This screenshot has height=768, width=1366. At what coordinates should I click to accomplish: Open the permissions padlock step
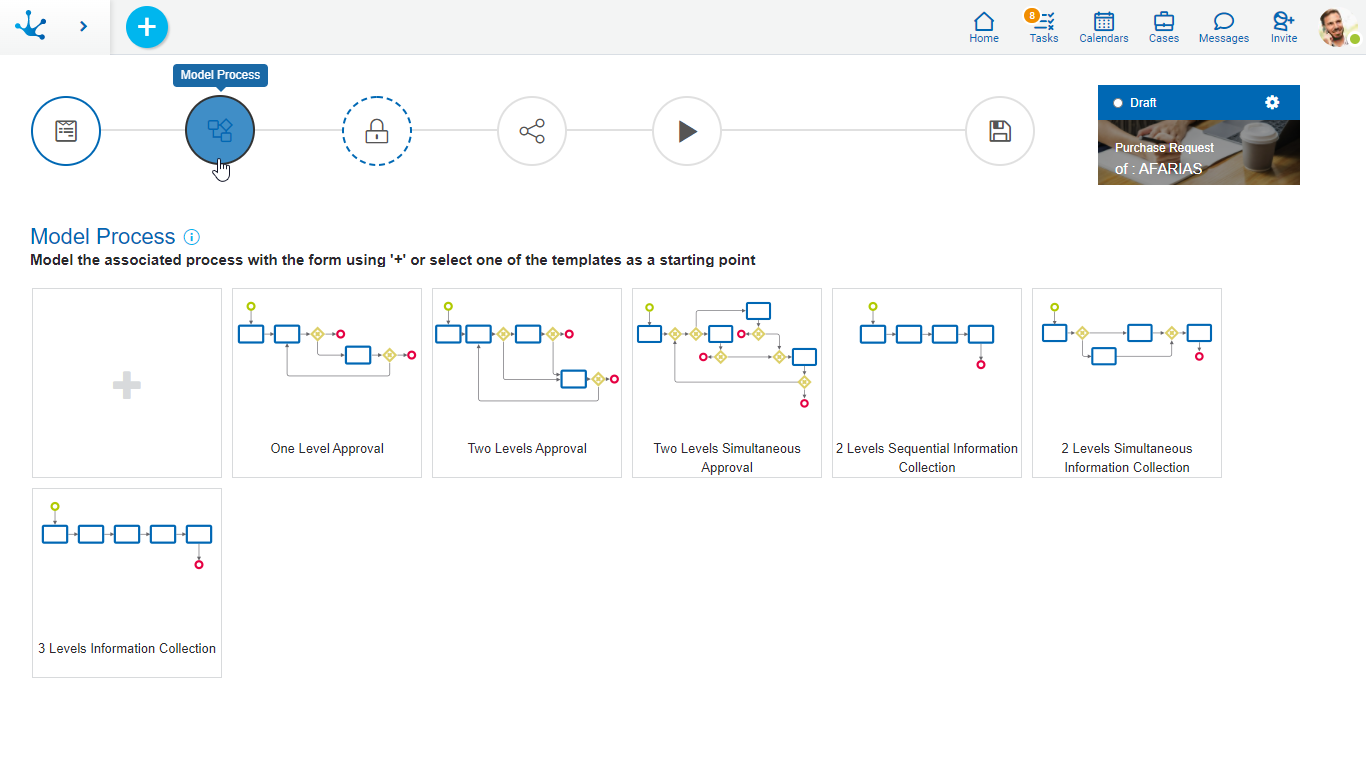coord(376,131)
